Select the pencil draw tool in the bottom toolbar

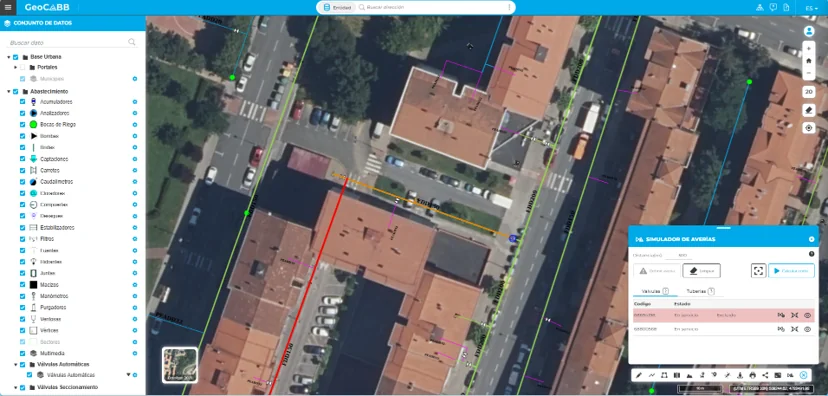639,375
